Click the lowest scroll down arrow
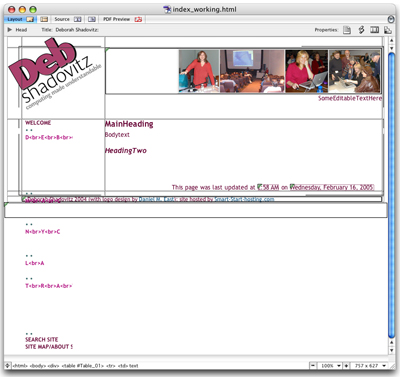400x377 pixels. (392, 350)
